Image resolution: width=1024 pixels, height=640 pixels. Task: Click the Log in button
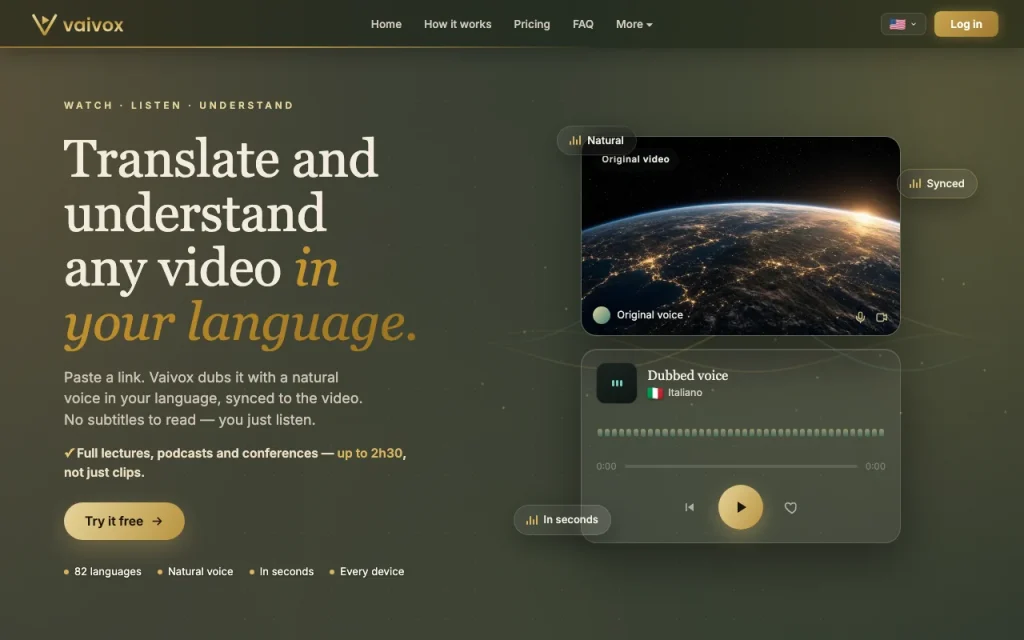(x=965, y=24)
